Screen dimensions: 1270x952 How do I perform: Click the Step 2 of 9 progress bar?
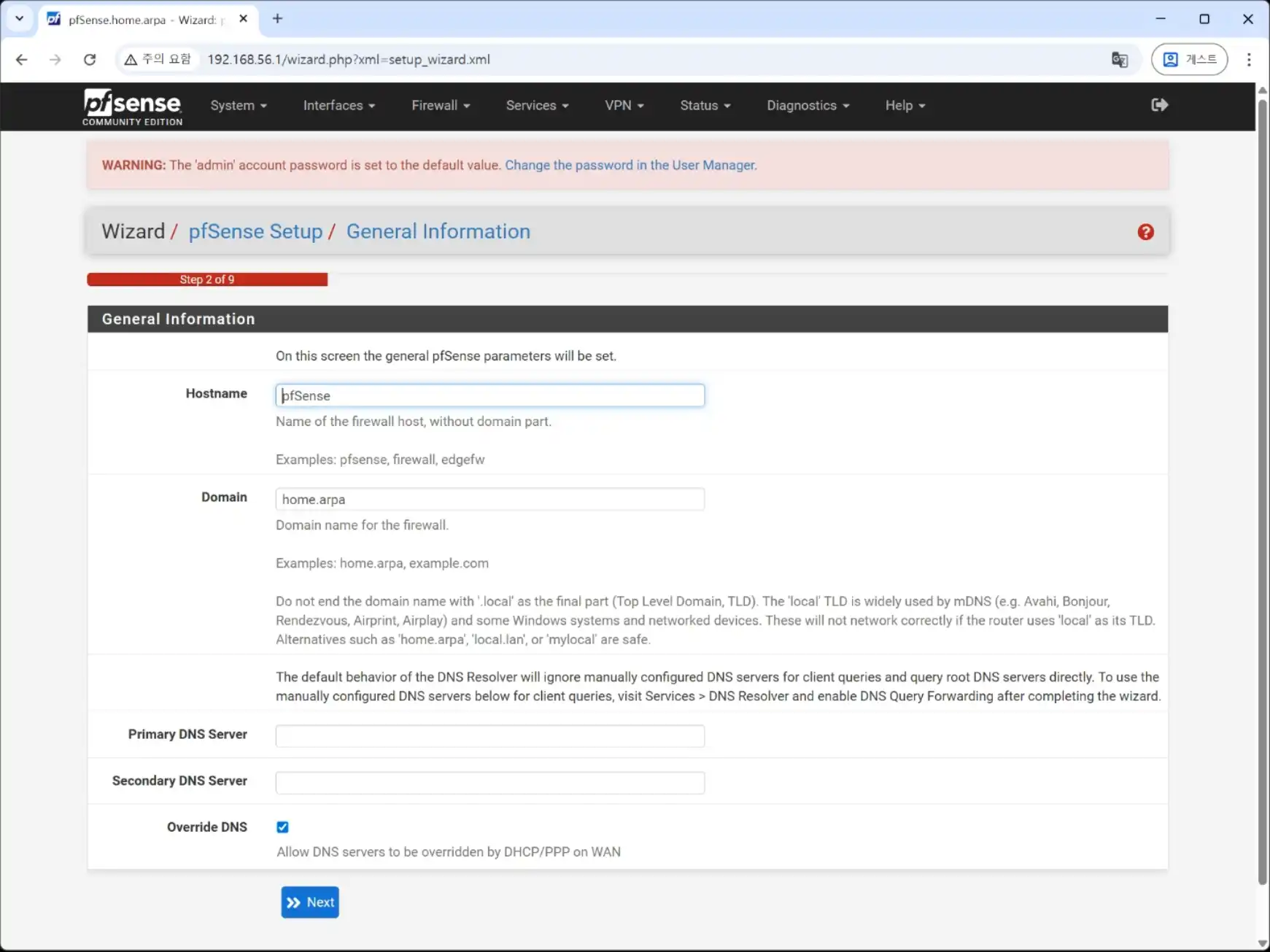click(207, 279)
